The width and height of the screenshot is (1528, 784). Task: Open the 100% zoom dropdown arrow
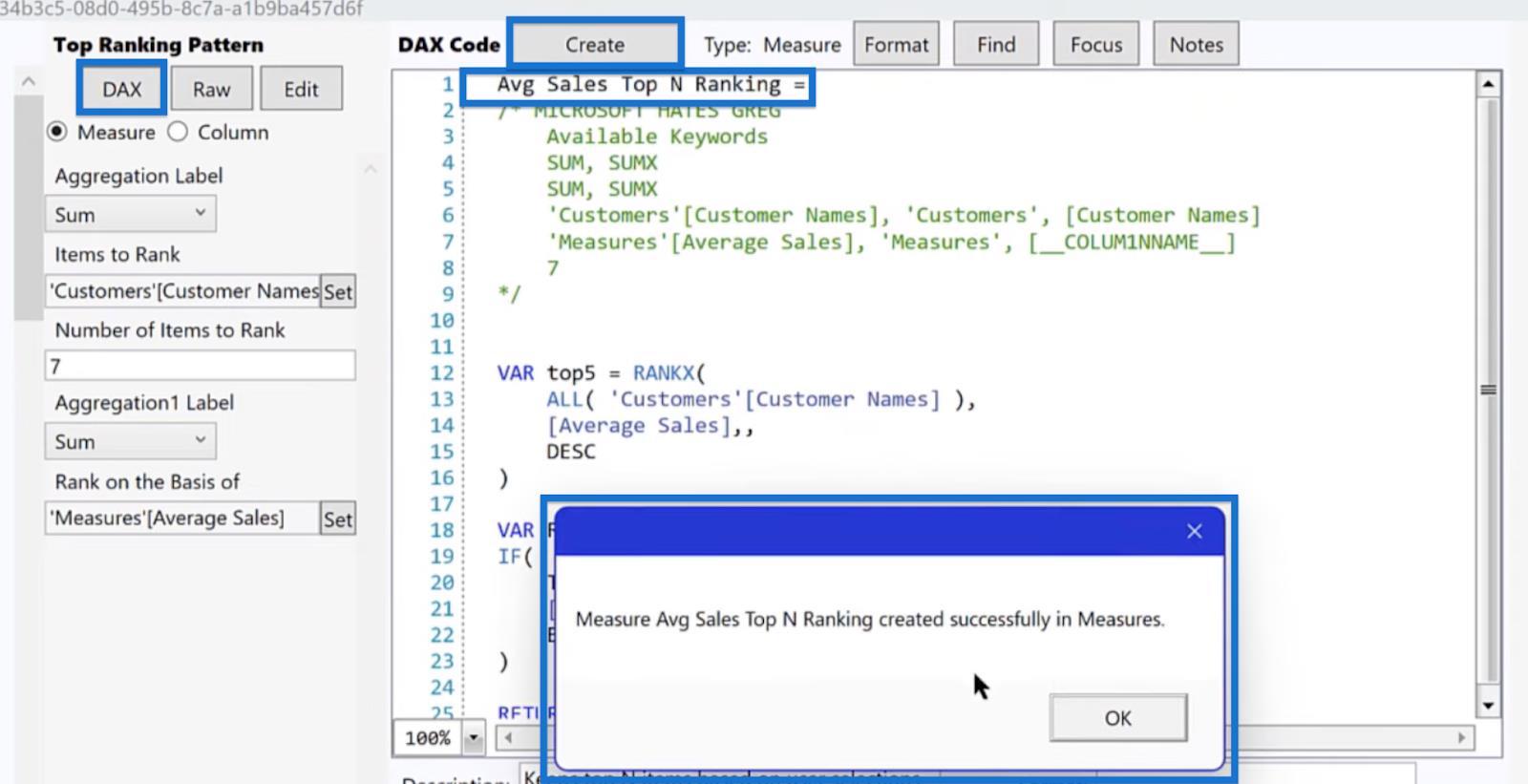click(473, 737)
